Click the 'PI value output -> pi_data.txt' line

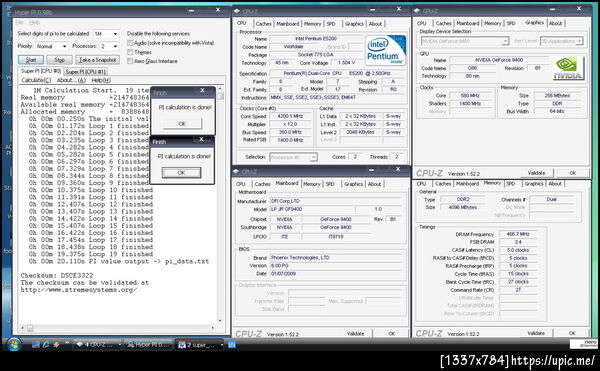119,261
